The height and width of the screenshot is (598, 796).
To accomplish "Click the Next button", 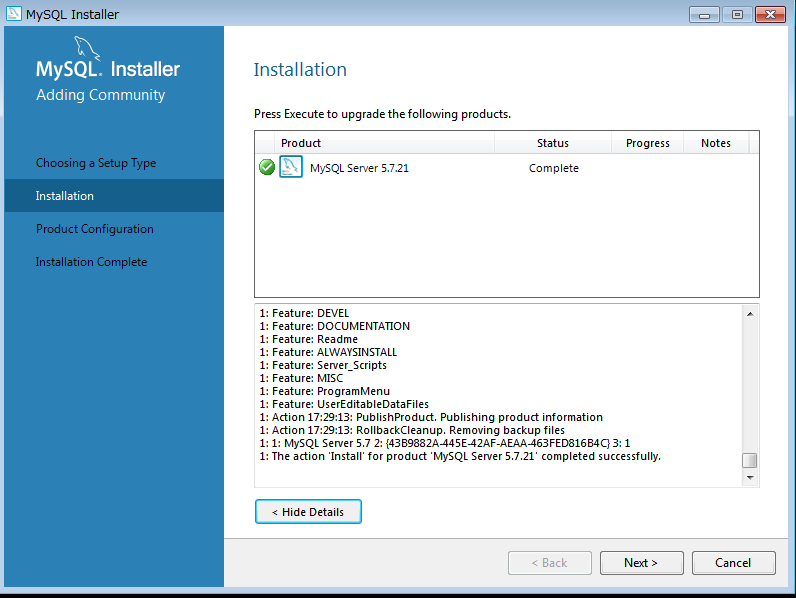I will coord(641,562).
